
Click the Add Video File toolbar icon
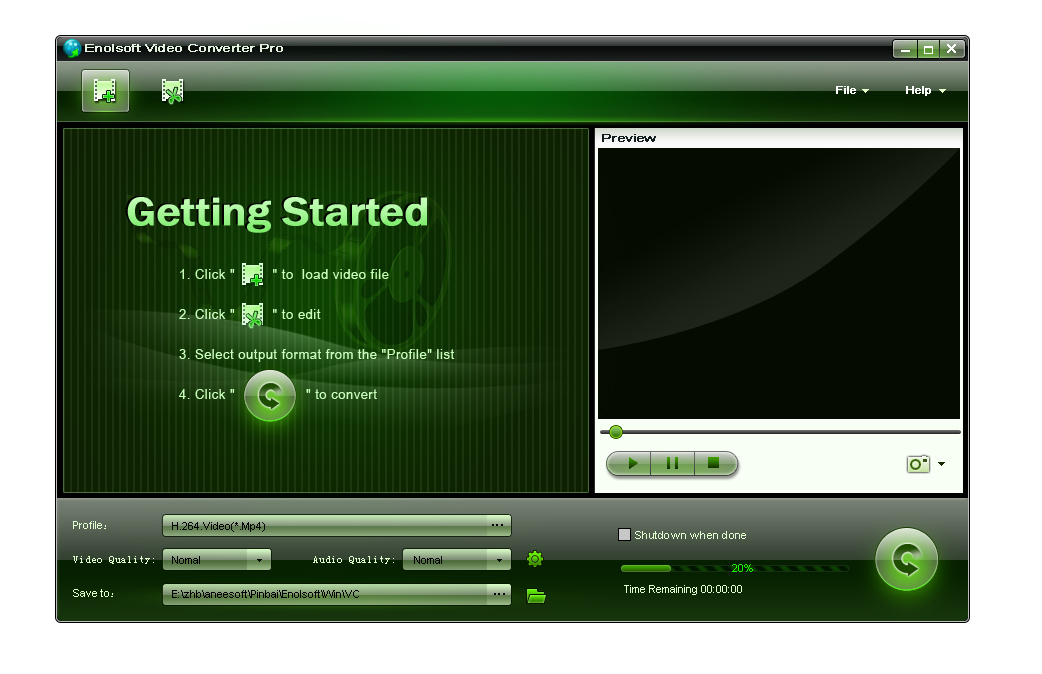105,91
